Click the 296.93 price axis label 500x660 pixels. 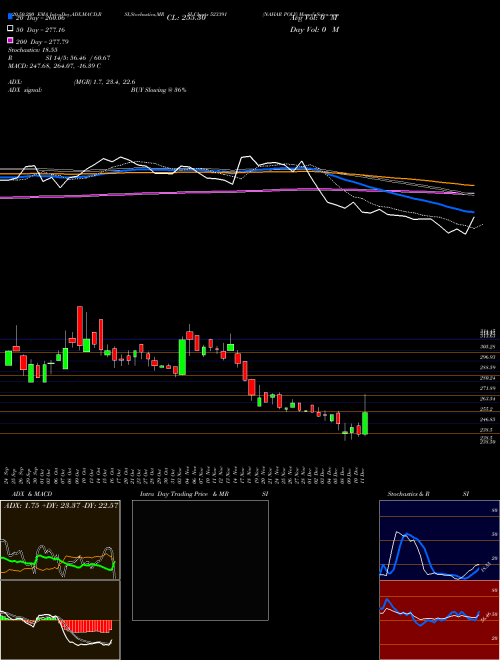pos(487,357)
